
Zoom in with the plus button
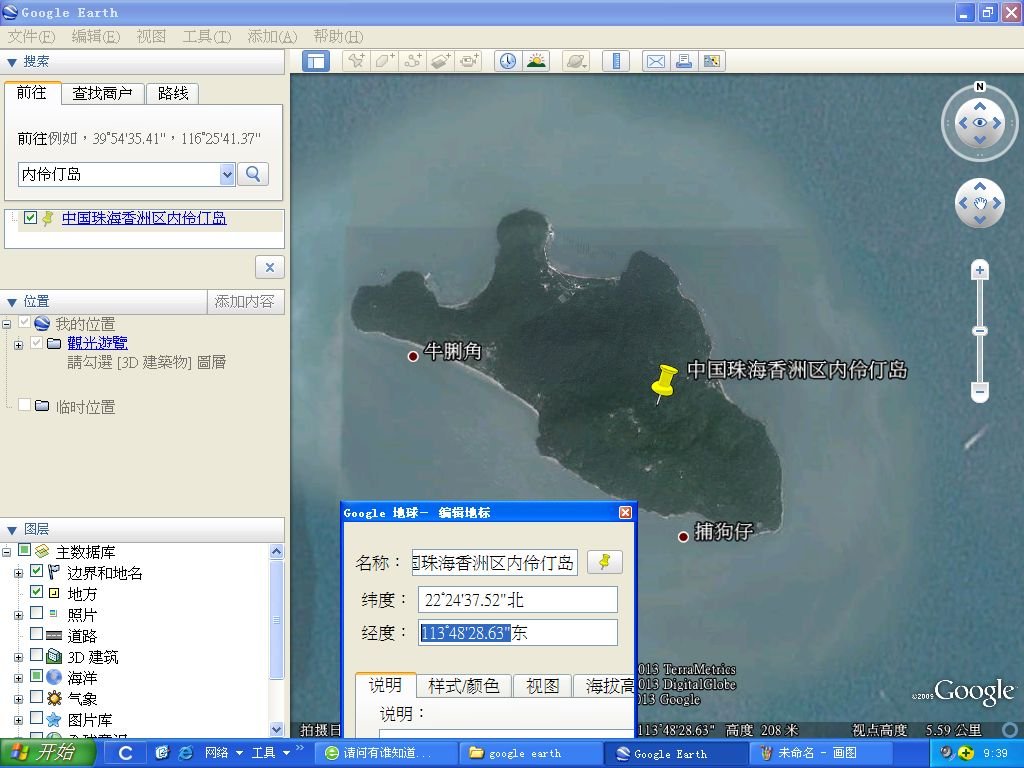980,270
